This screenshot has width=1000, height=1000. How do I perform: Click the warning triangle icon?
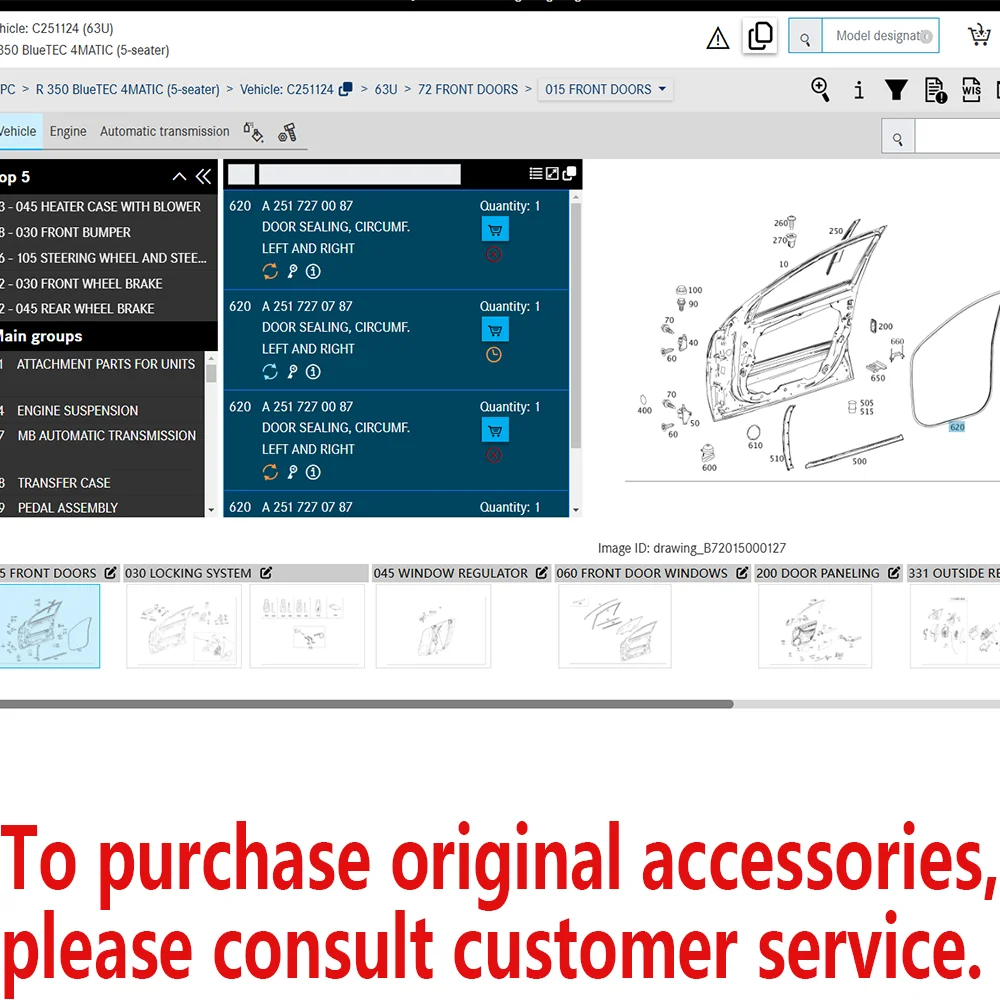(x=717, y=38)
